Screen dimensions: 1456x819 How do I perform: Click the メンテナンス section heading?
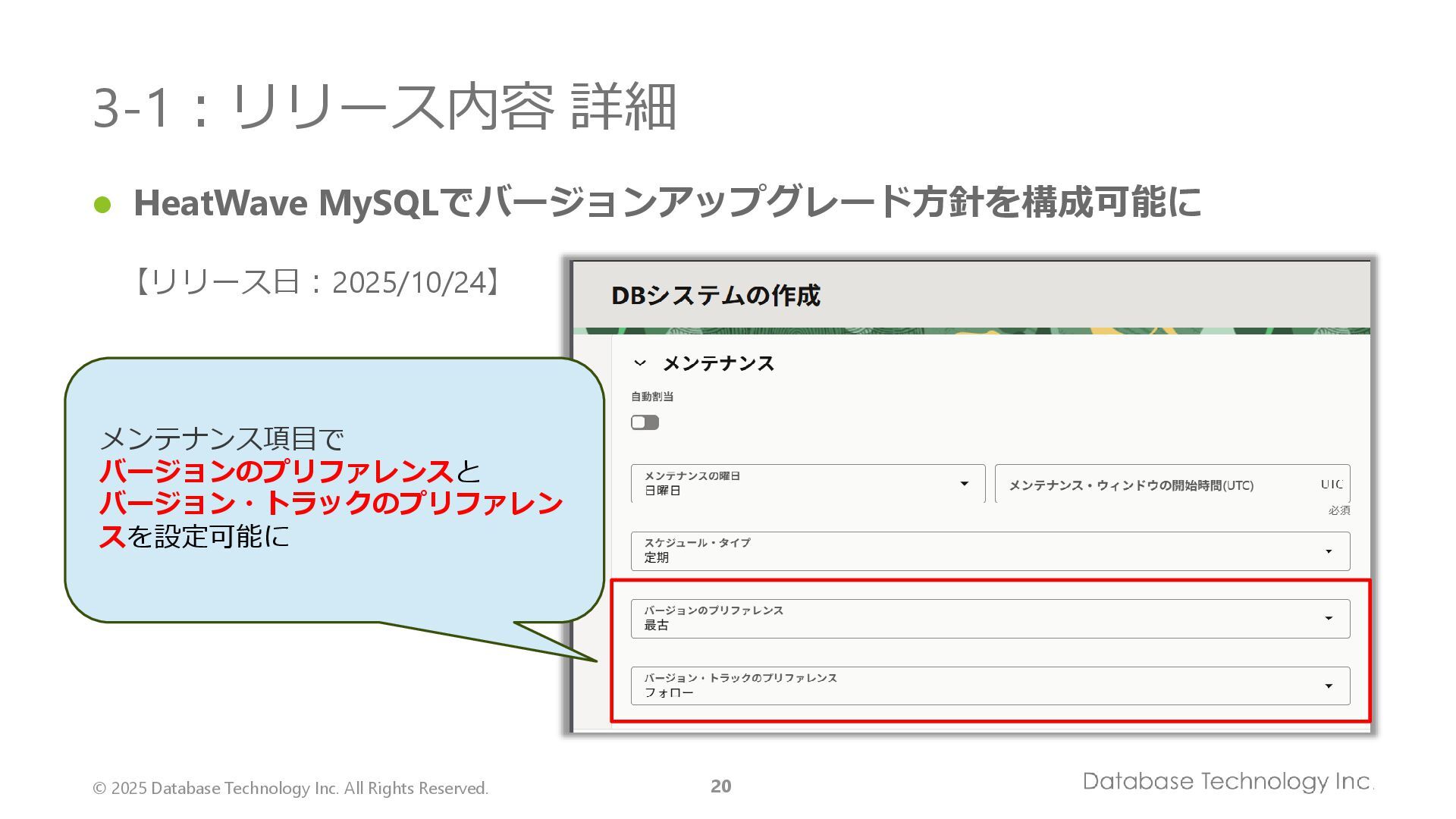[718, 364]
